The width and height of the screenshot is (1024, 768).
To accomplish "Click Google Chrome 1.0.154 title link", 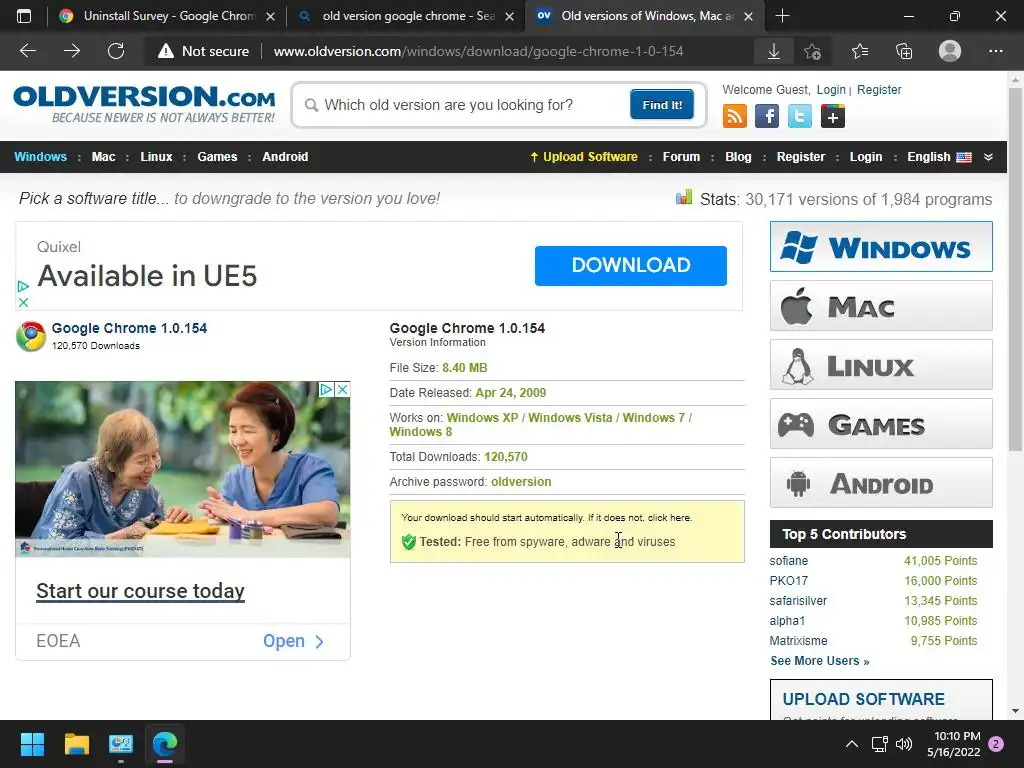I will [129, 328].
